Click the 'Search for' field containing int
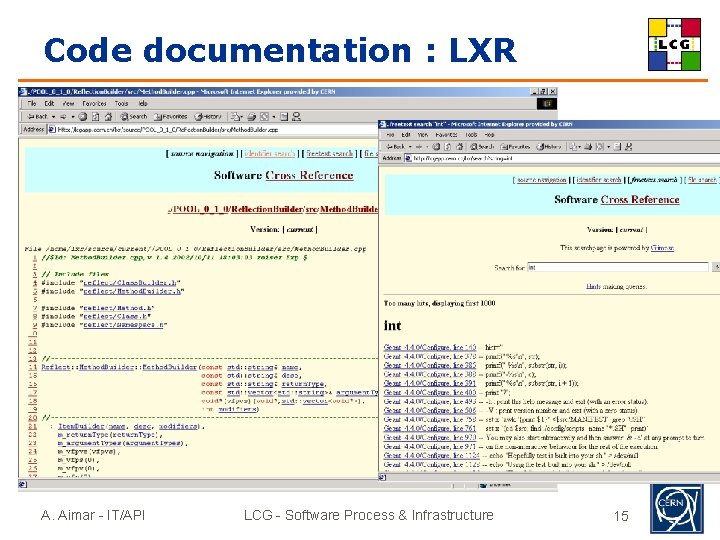Viewport: 720px width, 540px height. click(618, 267)
